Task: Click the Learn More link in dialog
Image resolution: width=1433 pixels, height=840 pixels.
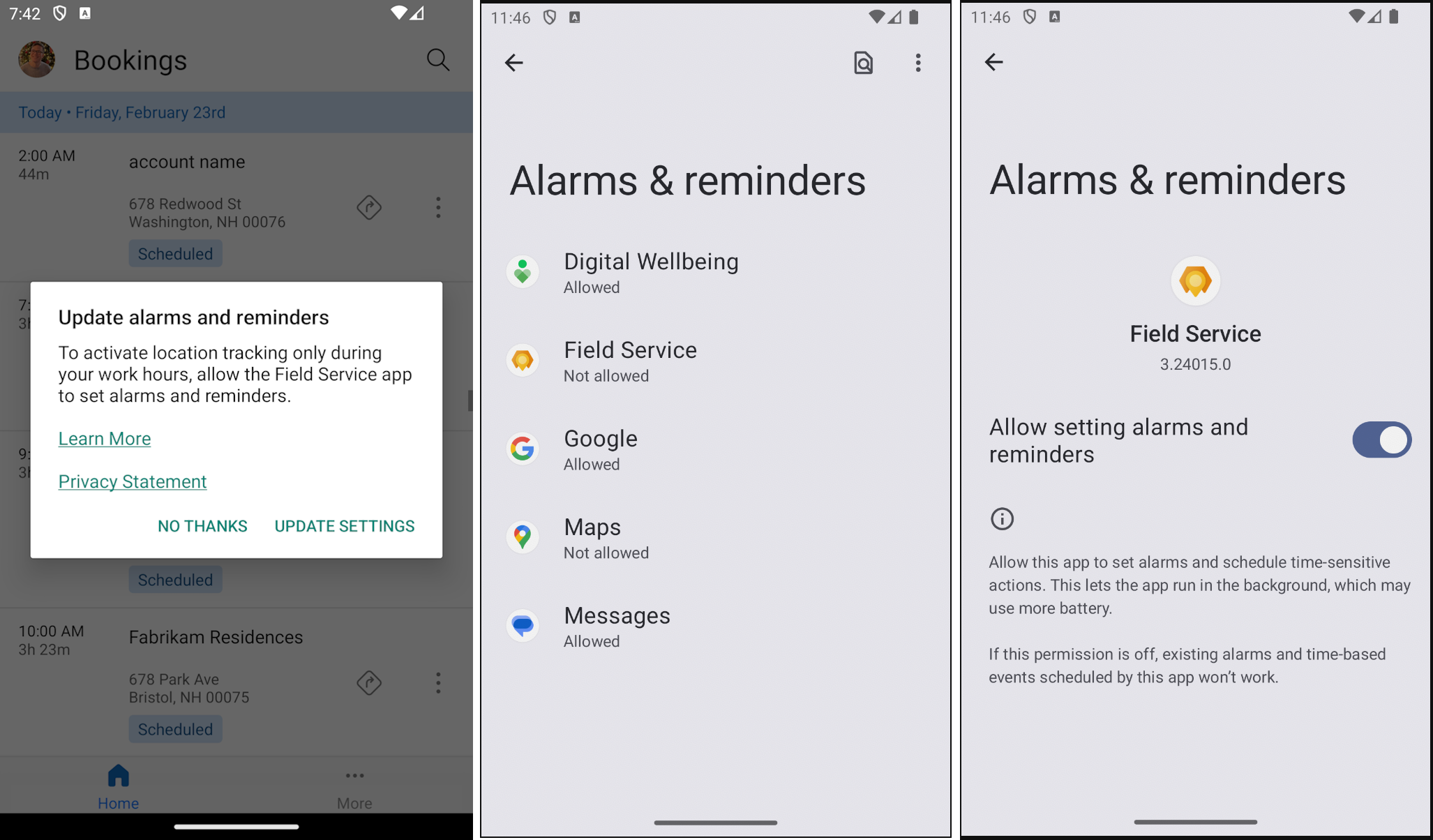Action: 104,438
